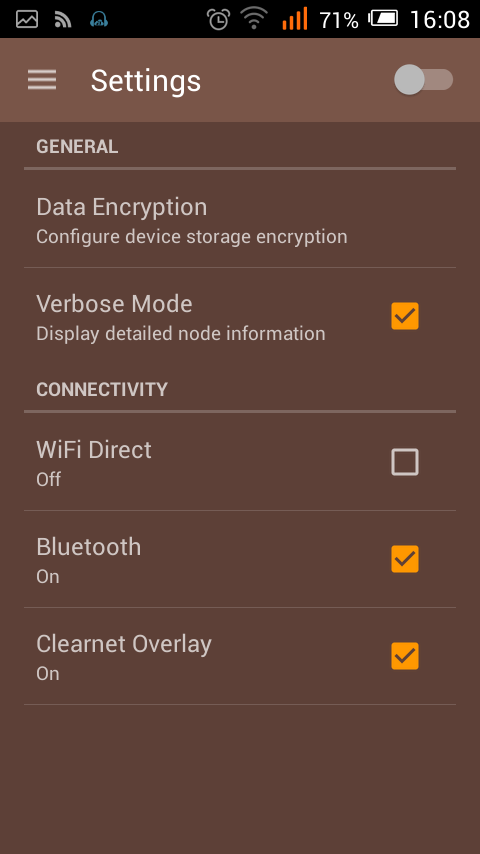
Task: Disable the Bluetooth checkbox
Action: (405, 559)
